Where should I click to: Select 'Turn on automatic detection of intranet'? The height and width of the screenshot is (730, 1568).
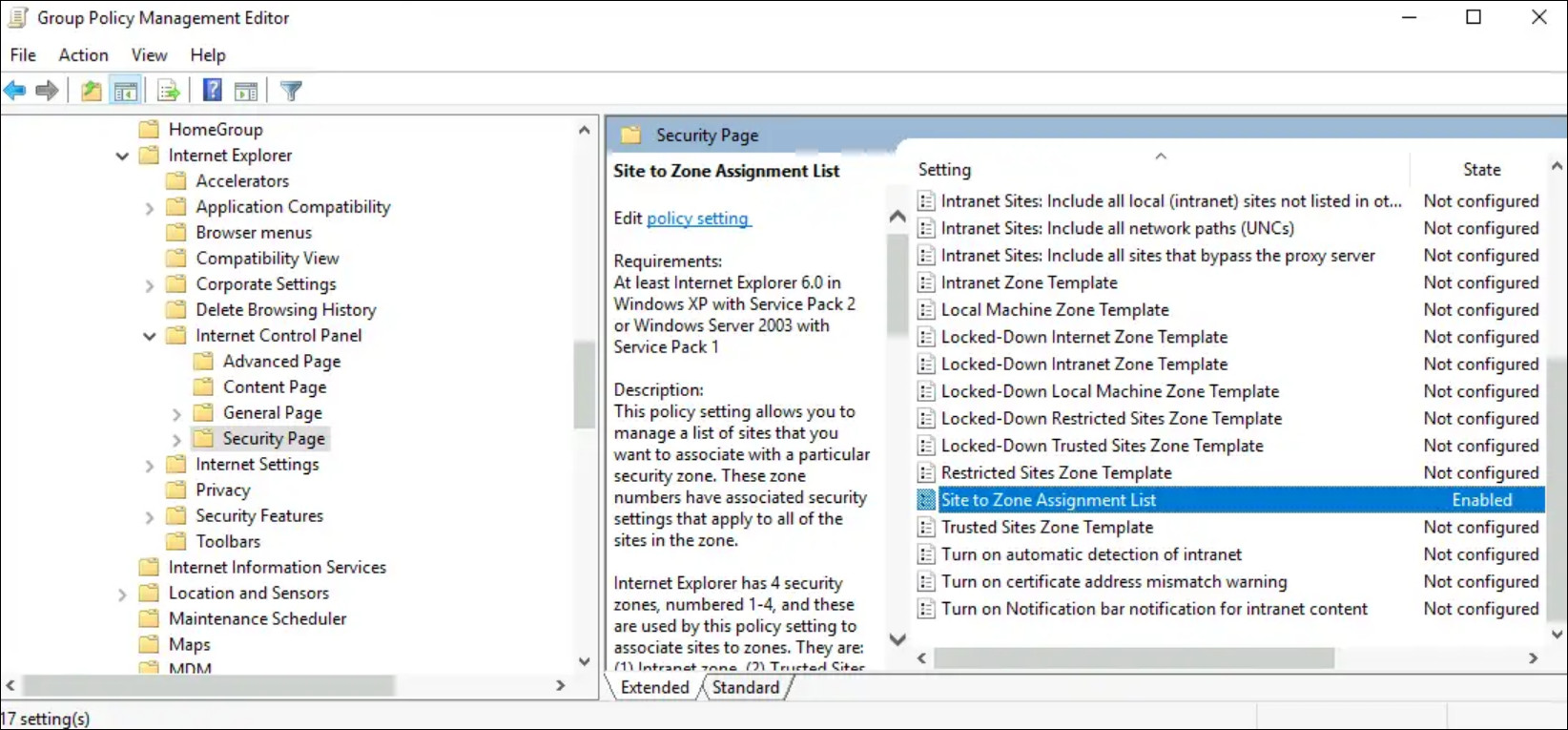pyautogui.click(x=1091, y=554)
